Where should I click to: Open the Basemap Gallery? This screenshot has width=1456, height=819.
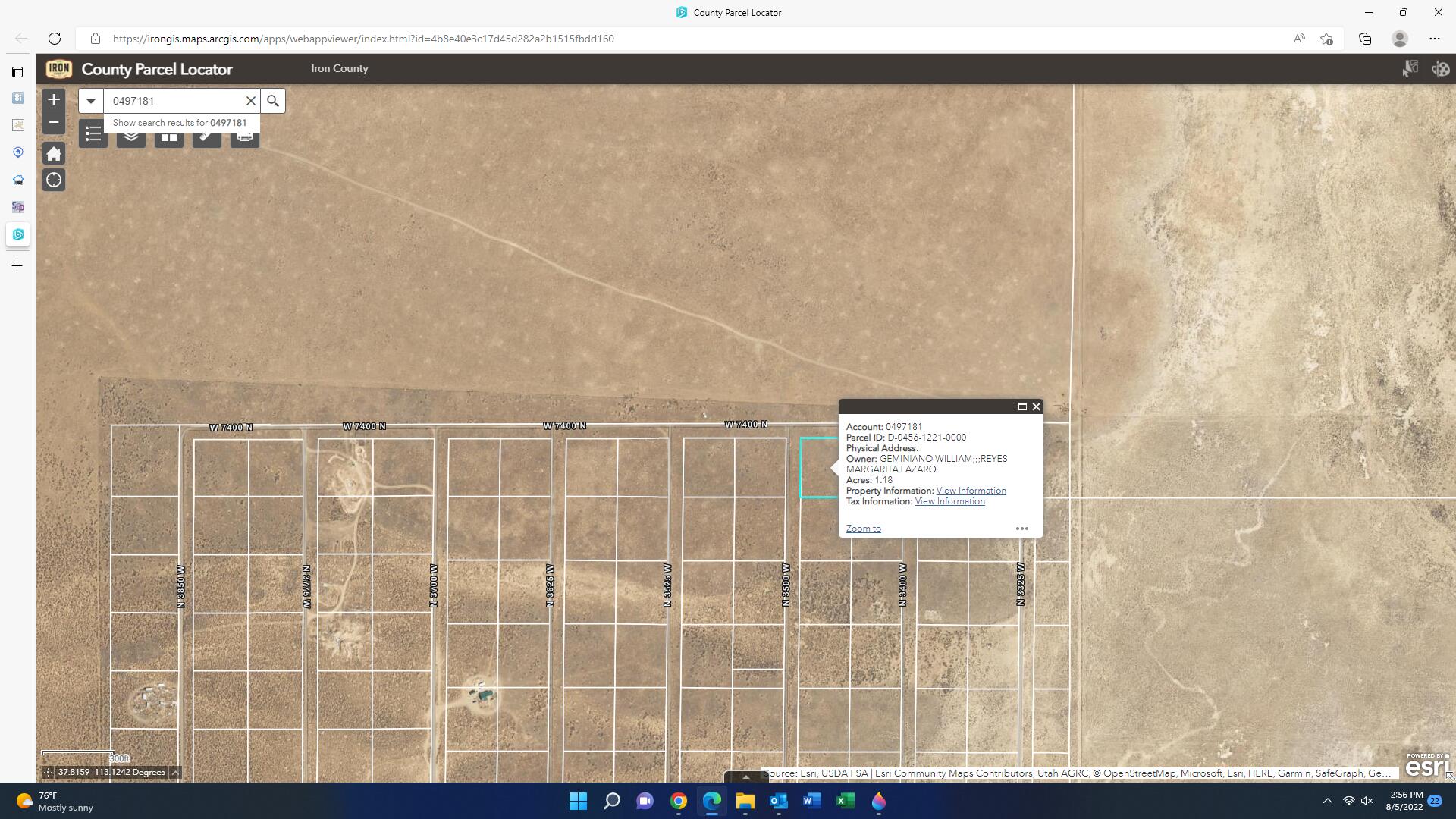click(168, 134)
